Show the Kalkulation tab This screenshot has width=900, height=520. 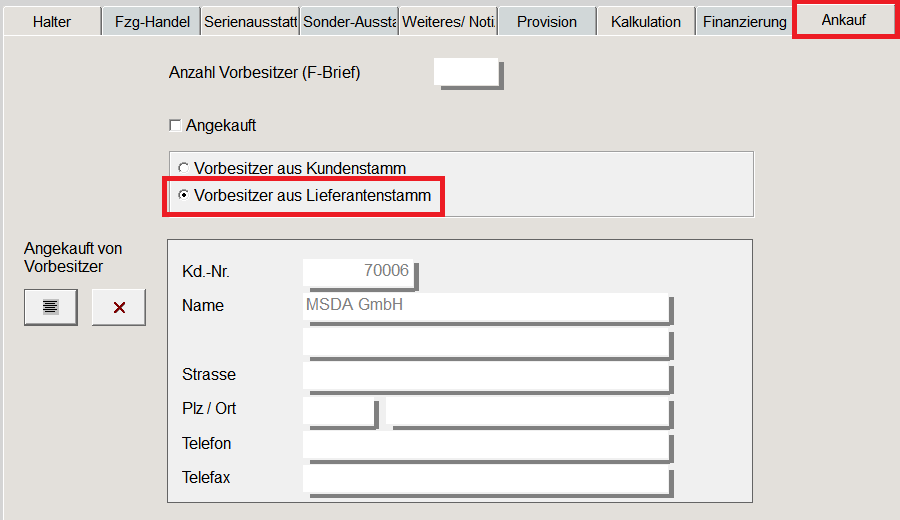click(x=645, y=21)
